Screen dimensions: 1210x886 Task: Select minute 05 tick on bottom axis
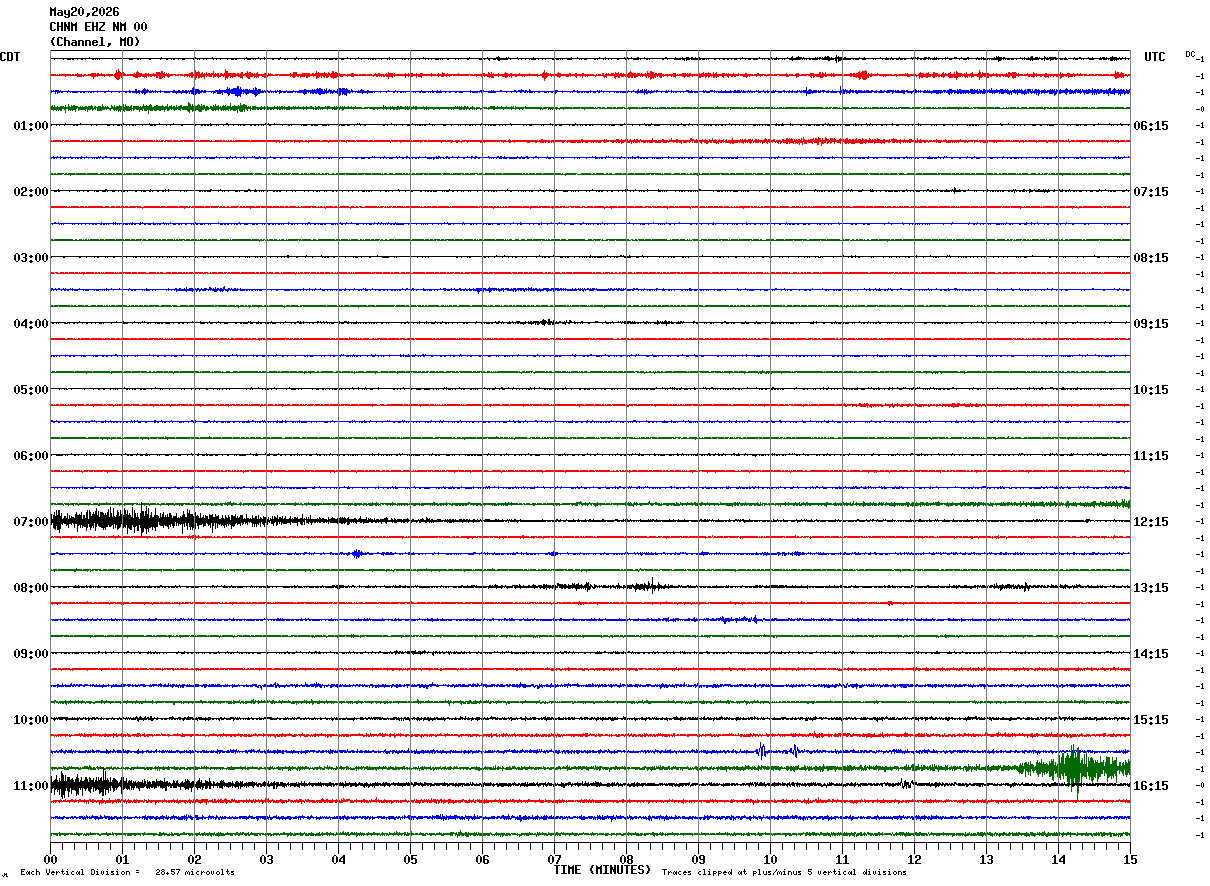[x=410, y=859]
